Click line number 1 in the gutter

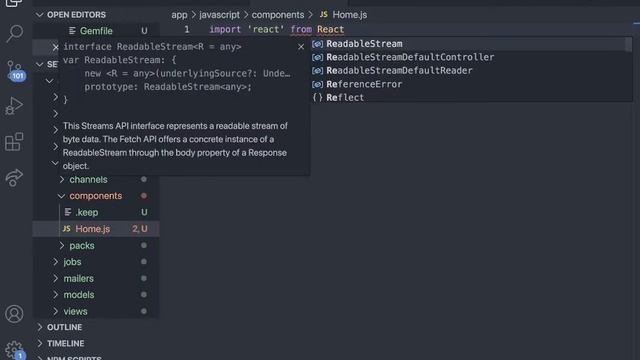(x=187, y=29)
